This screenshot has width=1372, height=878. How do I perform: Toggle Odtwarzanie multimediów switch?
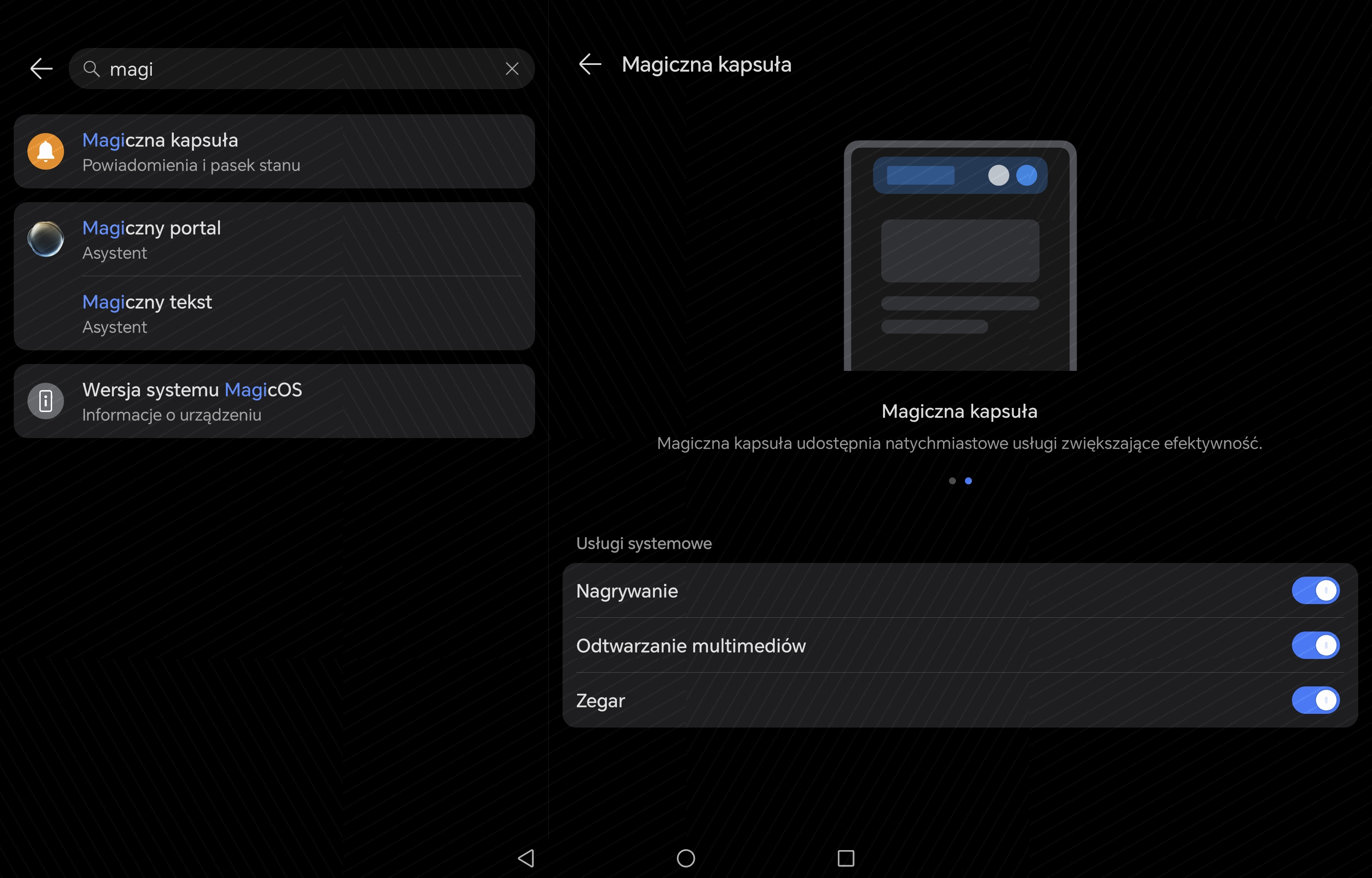tap(1316, 645)
